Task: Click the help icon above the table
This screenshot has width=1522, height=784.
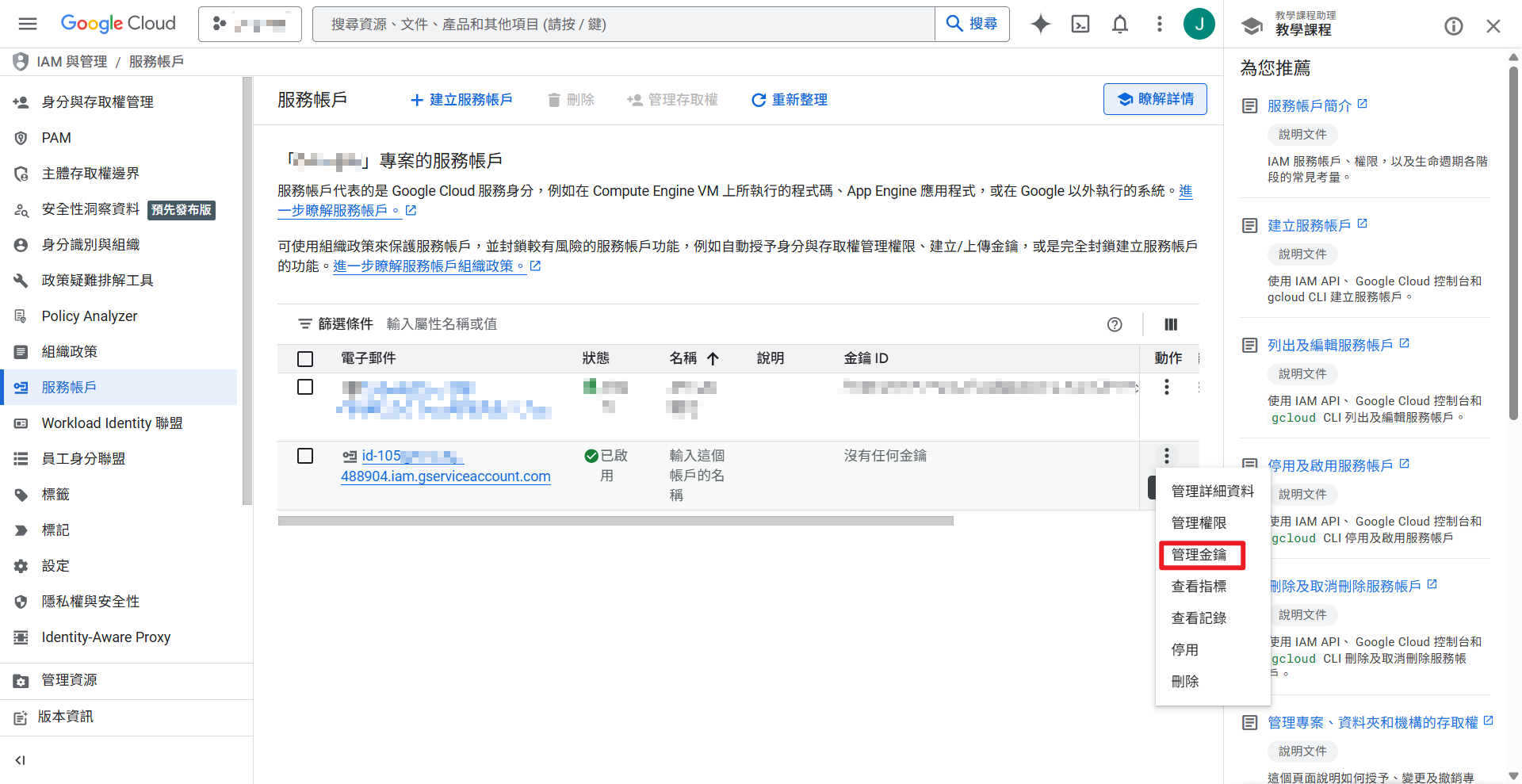Action: (1115, 324)
